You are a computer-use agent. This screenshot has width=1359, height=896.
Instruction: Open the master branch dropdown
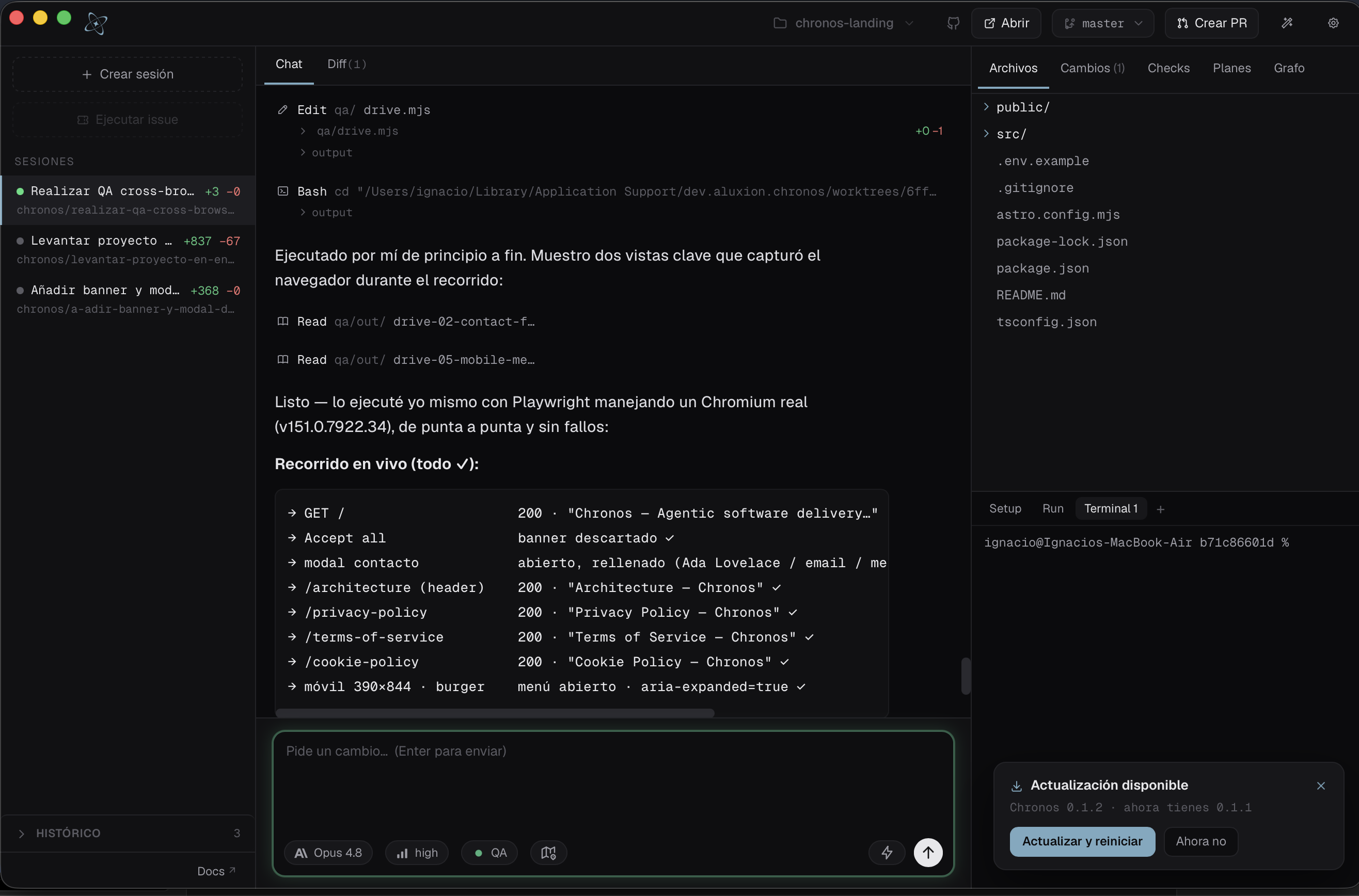[1102, 23]
